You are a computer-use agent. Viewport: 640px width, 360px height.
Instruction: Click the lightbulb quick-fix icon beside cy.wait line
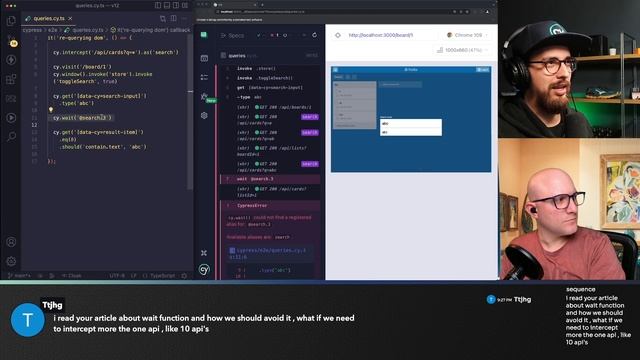(51, 110)
